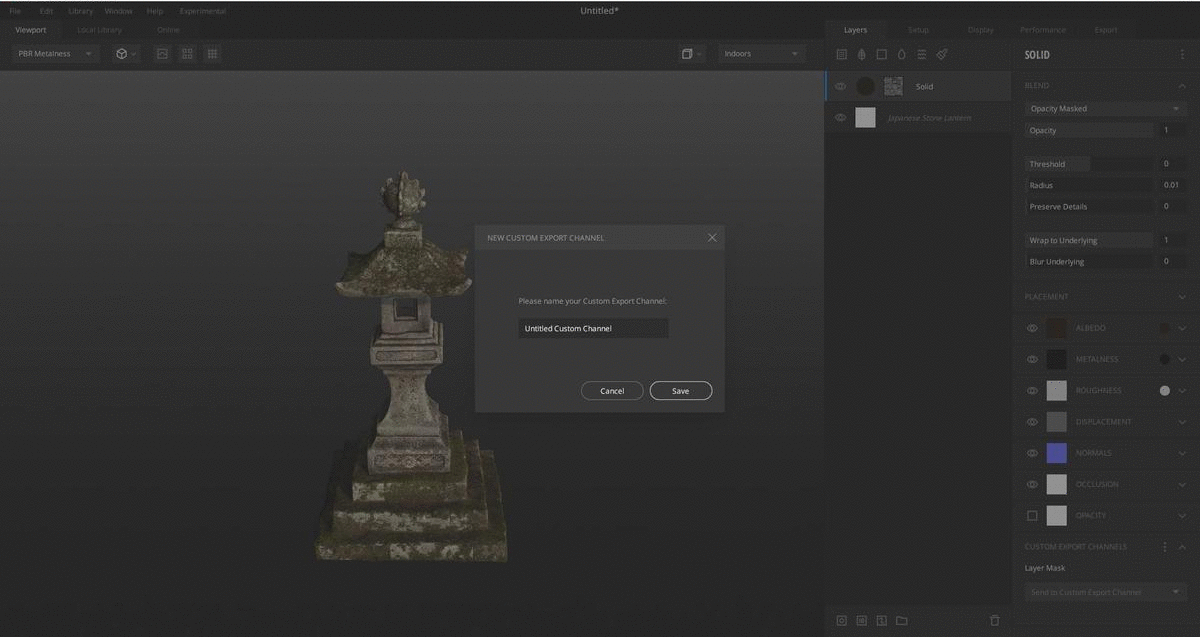The image size is (1200, 637).
Task: Open the PBR Metalness dropdown
Action: point(55,54)
